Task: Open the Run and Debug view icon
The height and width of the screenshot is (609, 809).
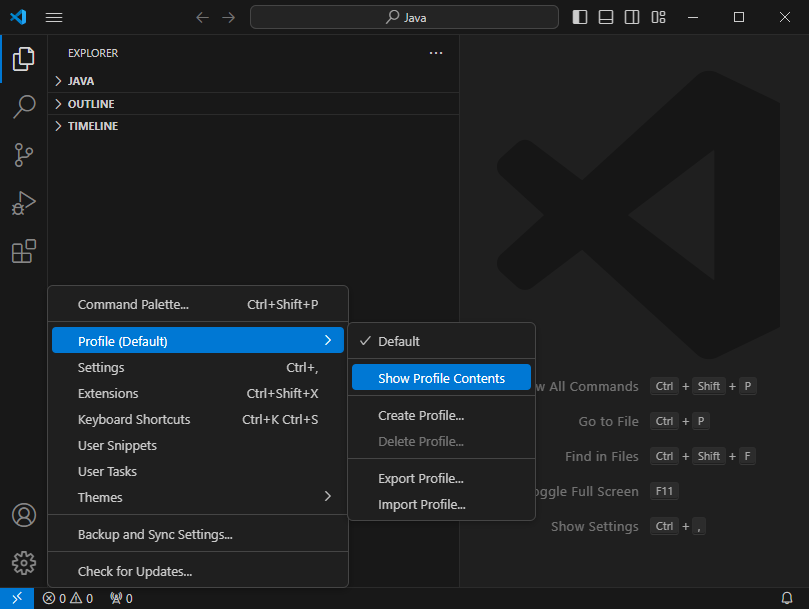Action: 24,203
